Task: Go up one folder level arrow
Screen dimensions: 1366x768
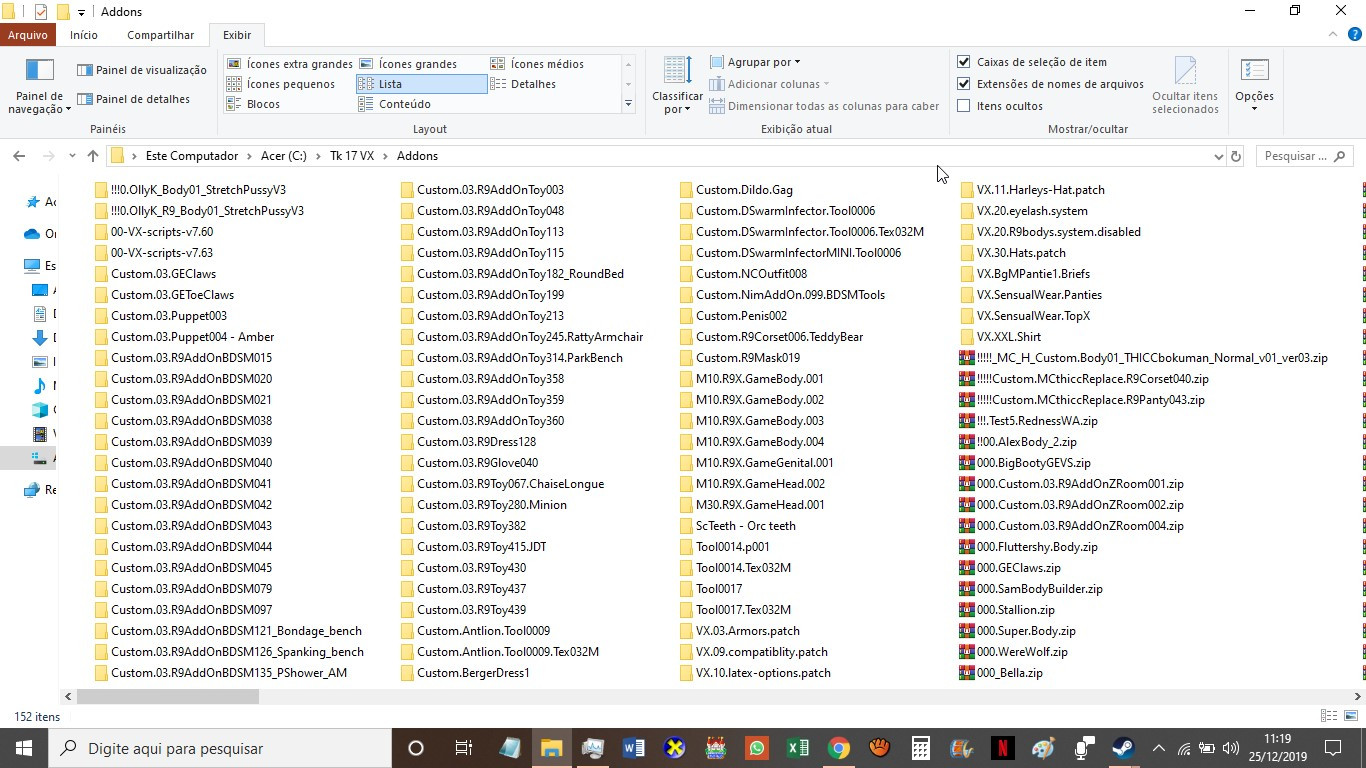Action: tap(93, 156)
